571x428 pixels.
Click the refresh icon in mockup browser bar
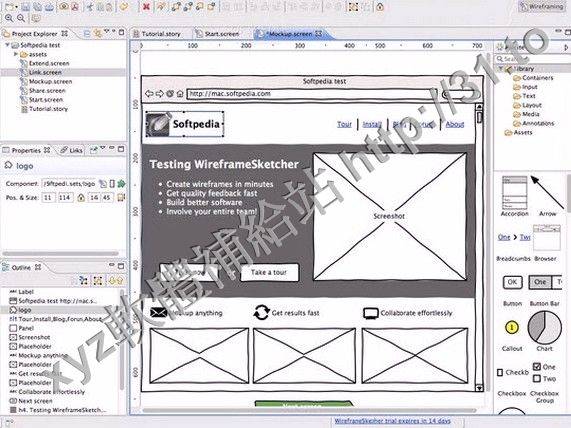(170, 94)
